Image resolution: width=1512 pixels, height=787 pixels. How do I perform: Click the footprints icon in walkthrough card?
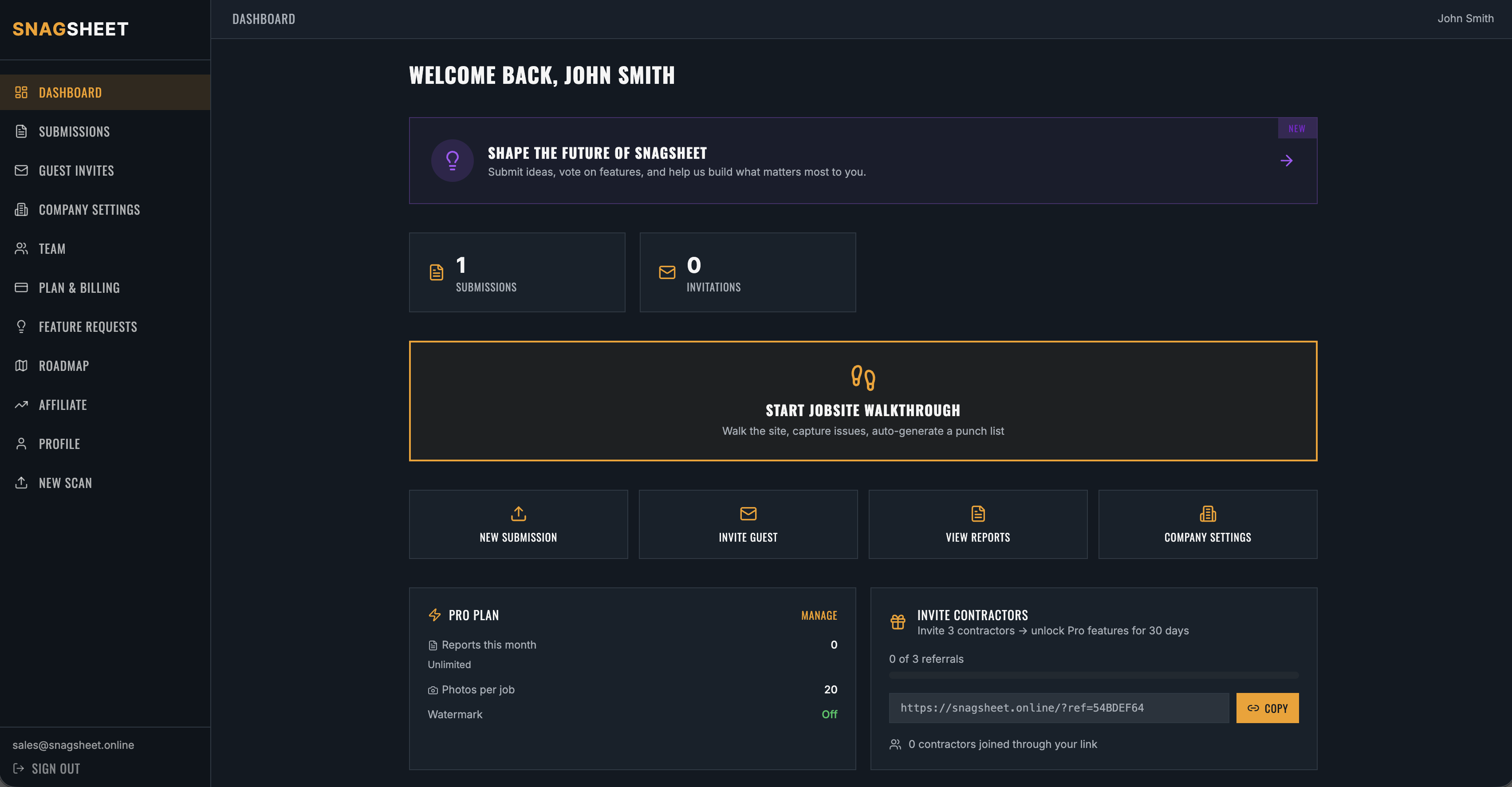click(x=863, y=378)
